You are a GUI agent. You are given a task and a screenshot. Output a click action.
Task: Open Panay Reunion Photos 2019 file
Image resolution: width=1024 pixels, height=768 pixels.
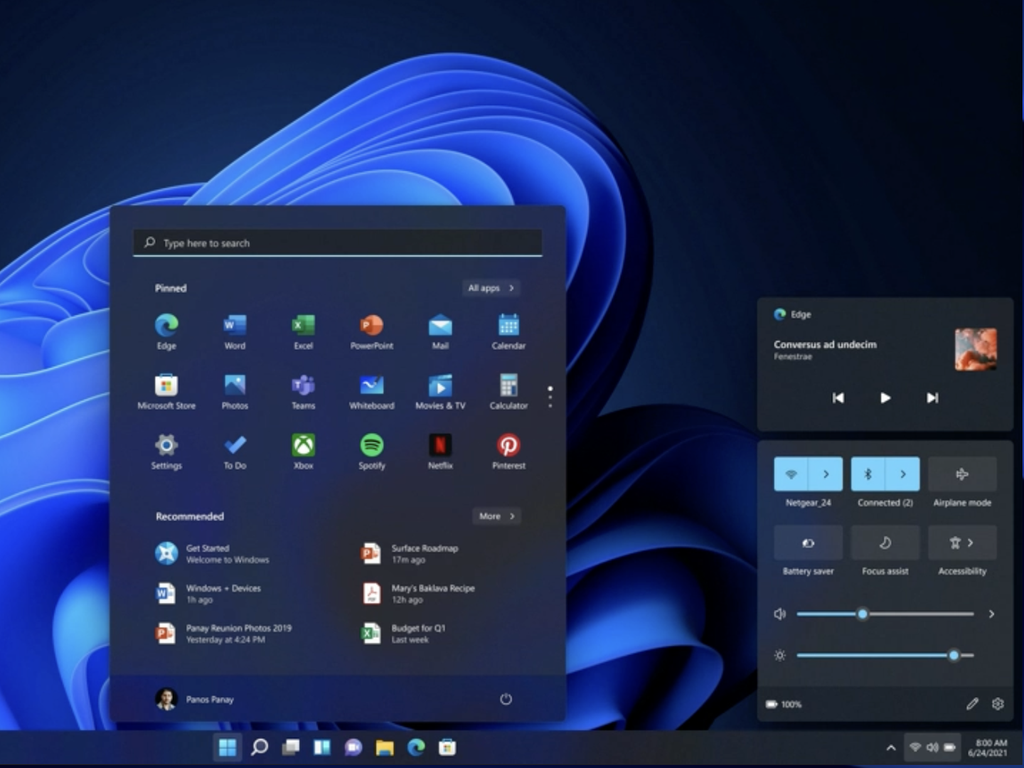tap(224, 633)
